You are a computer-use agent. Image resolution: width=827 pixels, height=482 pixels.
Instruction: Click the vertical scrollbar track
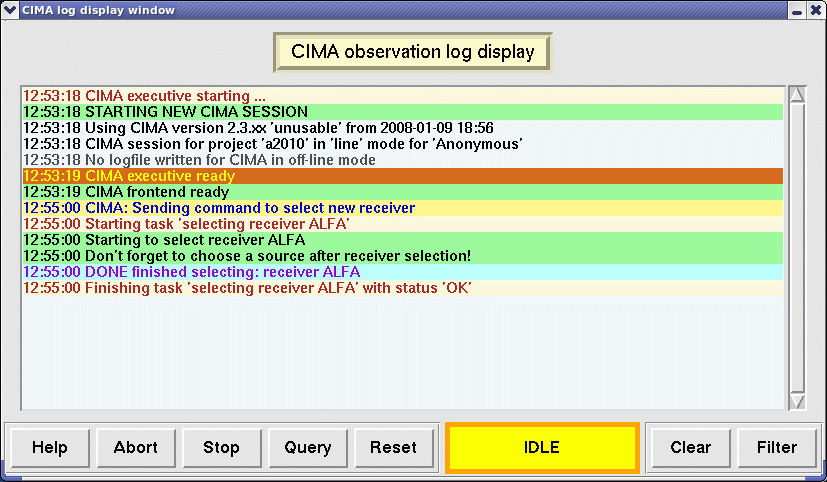coord(797,250)
